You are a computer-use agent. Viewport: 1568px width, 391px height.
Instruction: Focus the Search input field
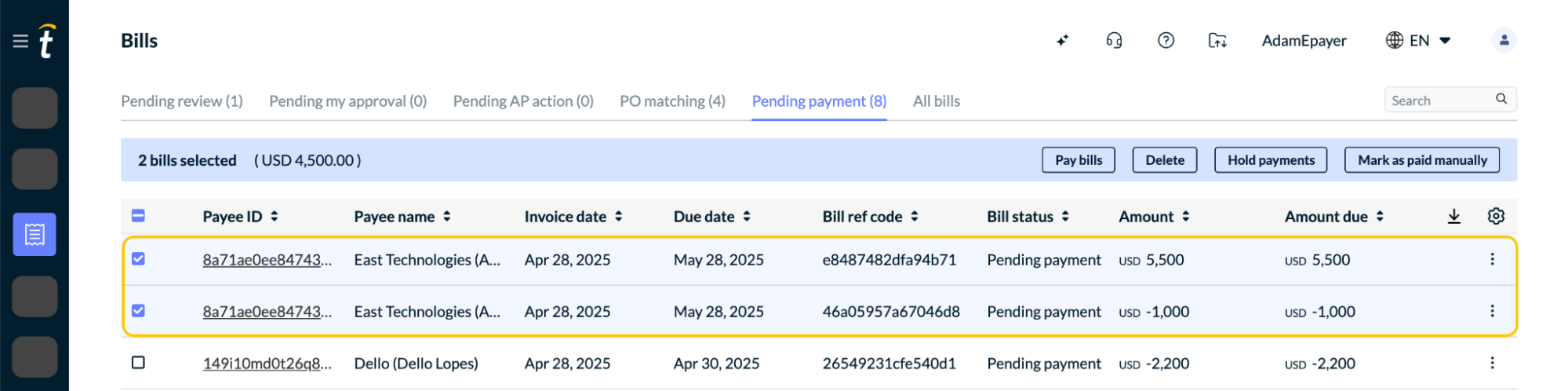tap(1442, 100)
